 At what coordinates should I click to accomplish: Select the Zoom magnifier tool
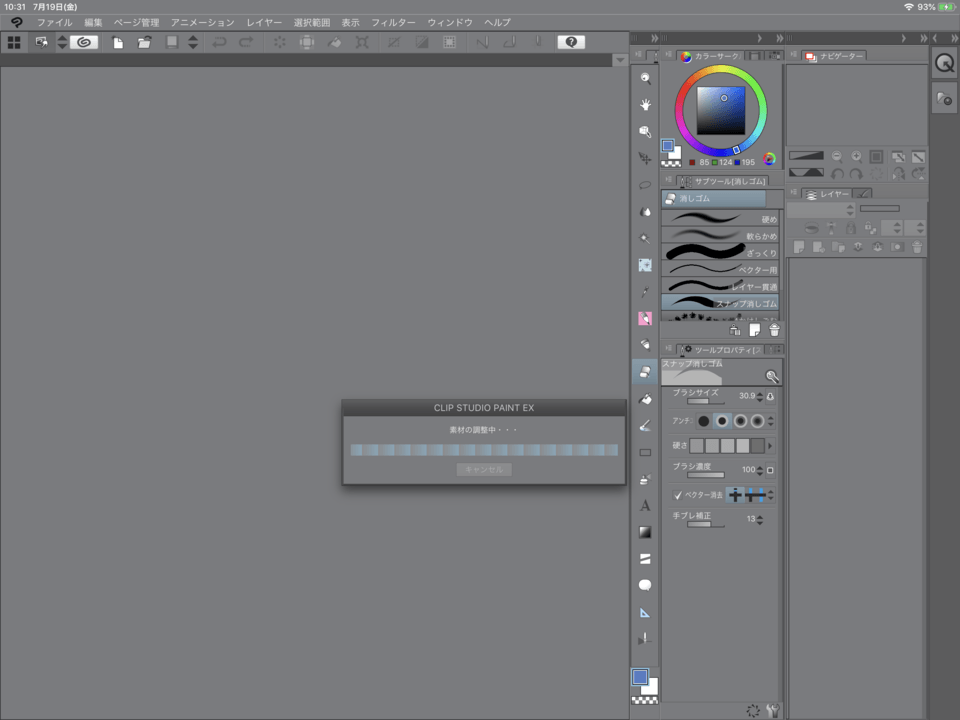645,78
